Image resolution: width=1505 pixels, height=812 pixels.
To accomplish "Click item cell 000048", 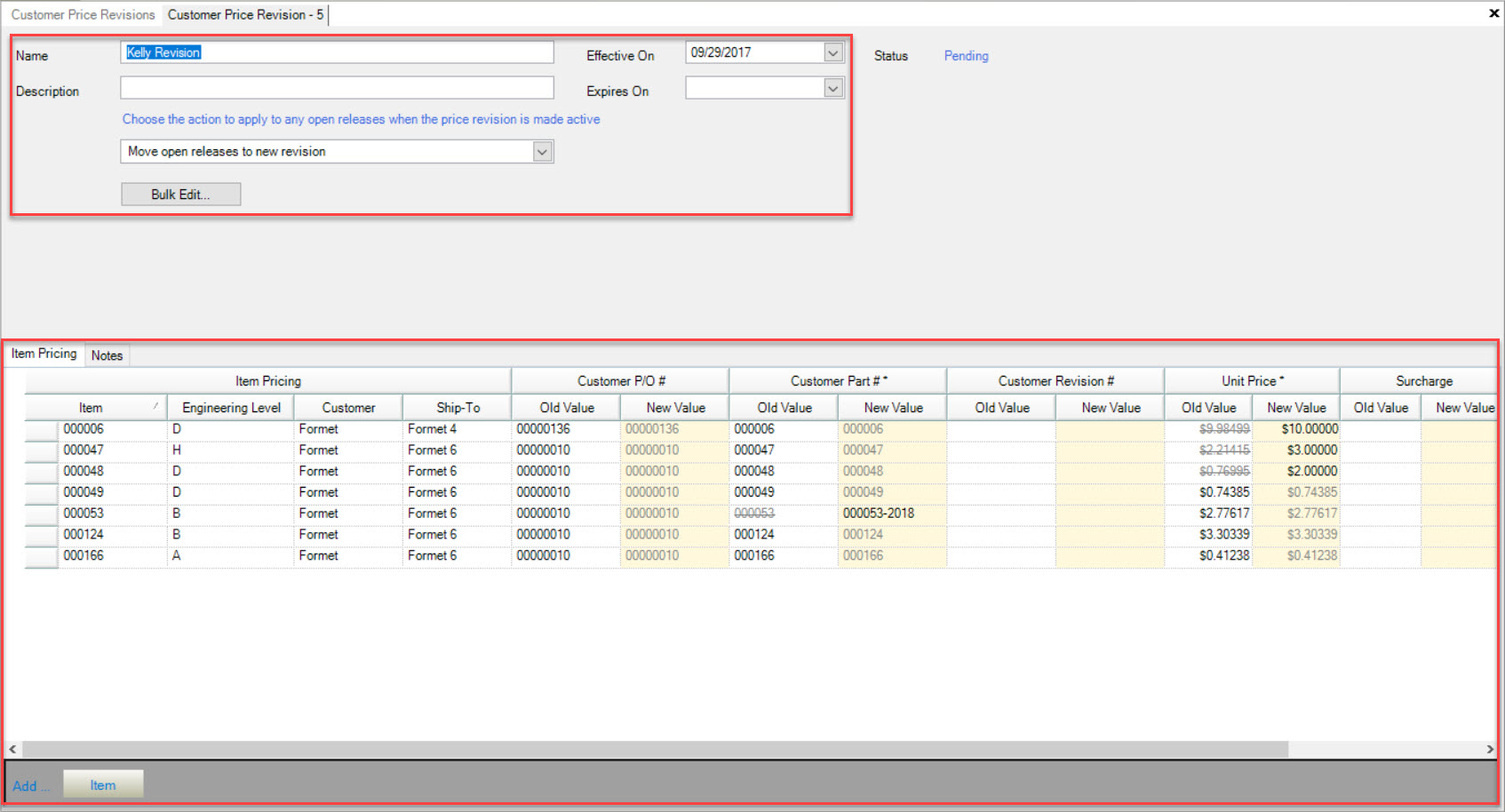I will click(113, 472).
